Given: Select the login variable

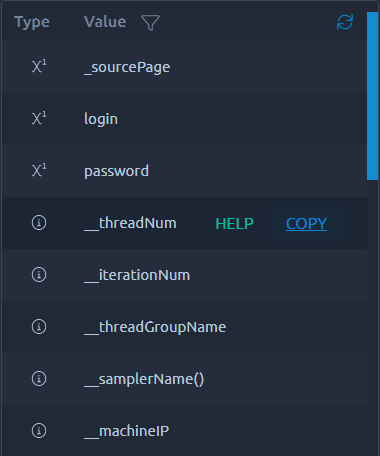Looking at the screenshot, I should click(x=184, y=119).
